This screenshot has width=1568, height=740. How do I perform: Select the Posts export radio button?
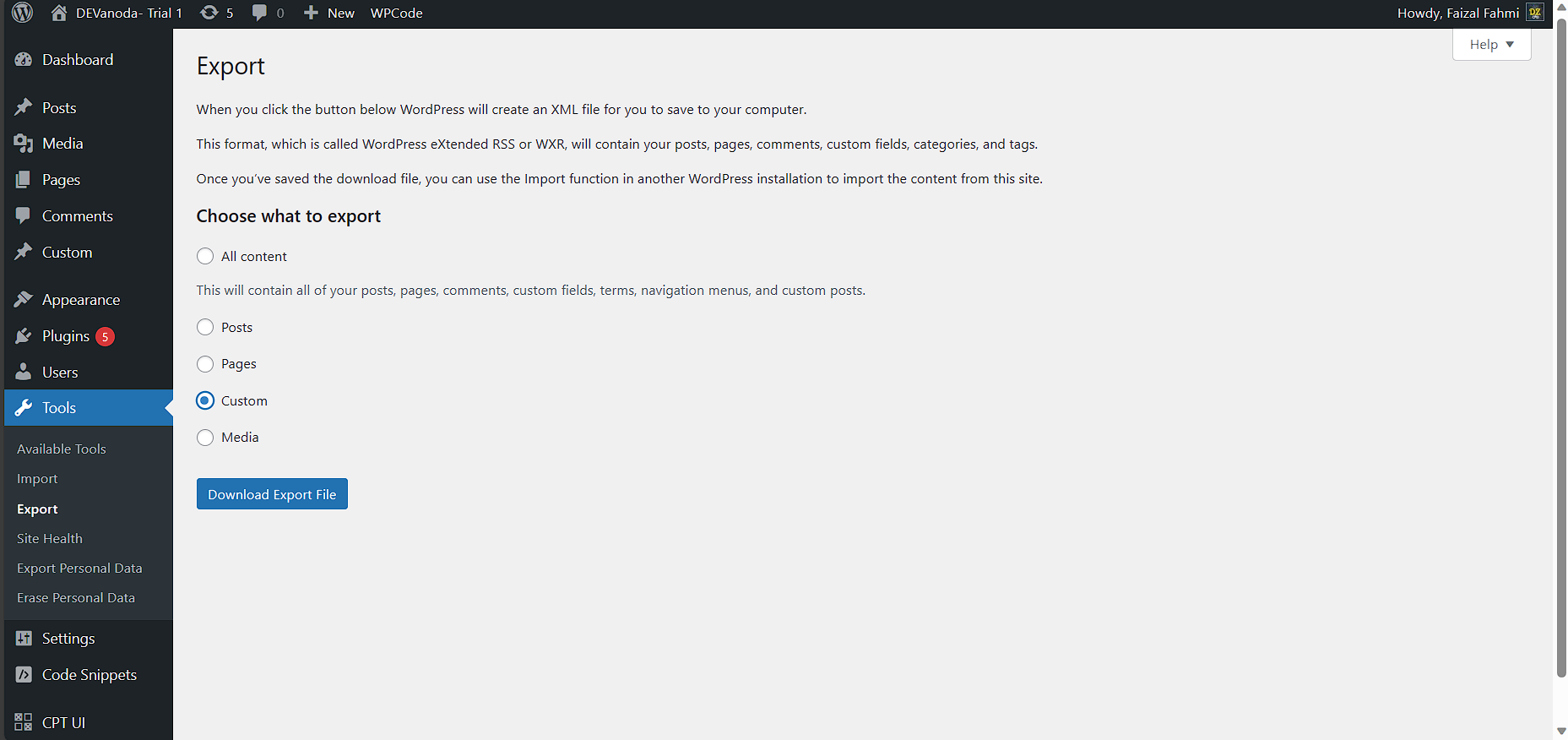click(205, 327)
